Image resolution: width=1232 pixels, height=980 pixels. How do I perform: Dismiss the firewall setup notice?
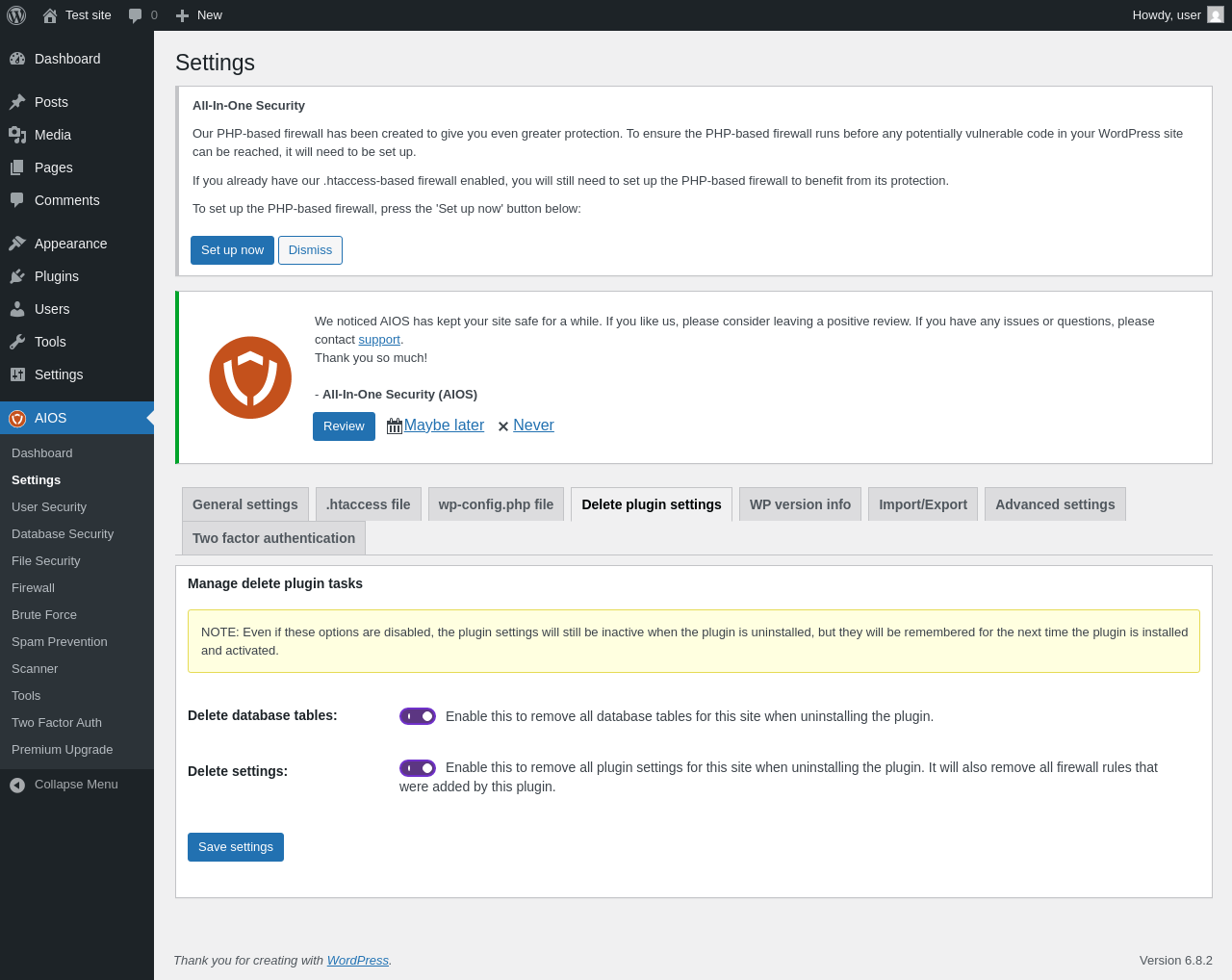coord(310,250)
